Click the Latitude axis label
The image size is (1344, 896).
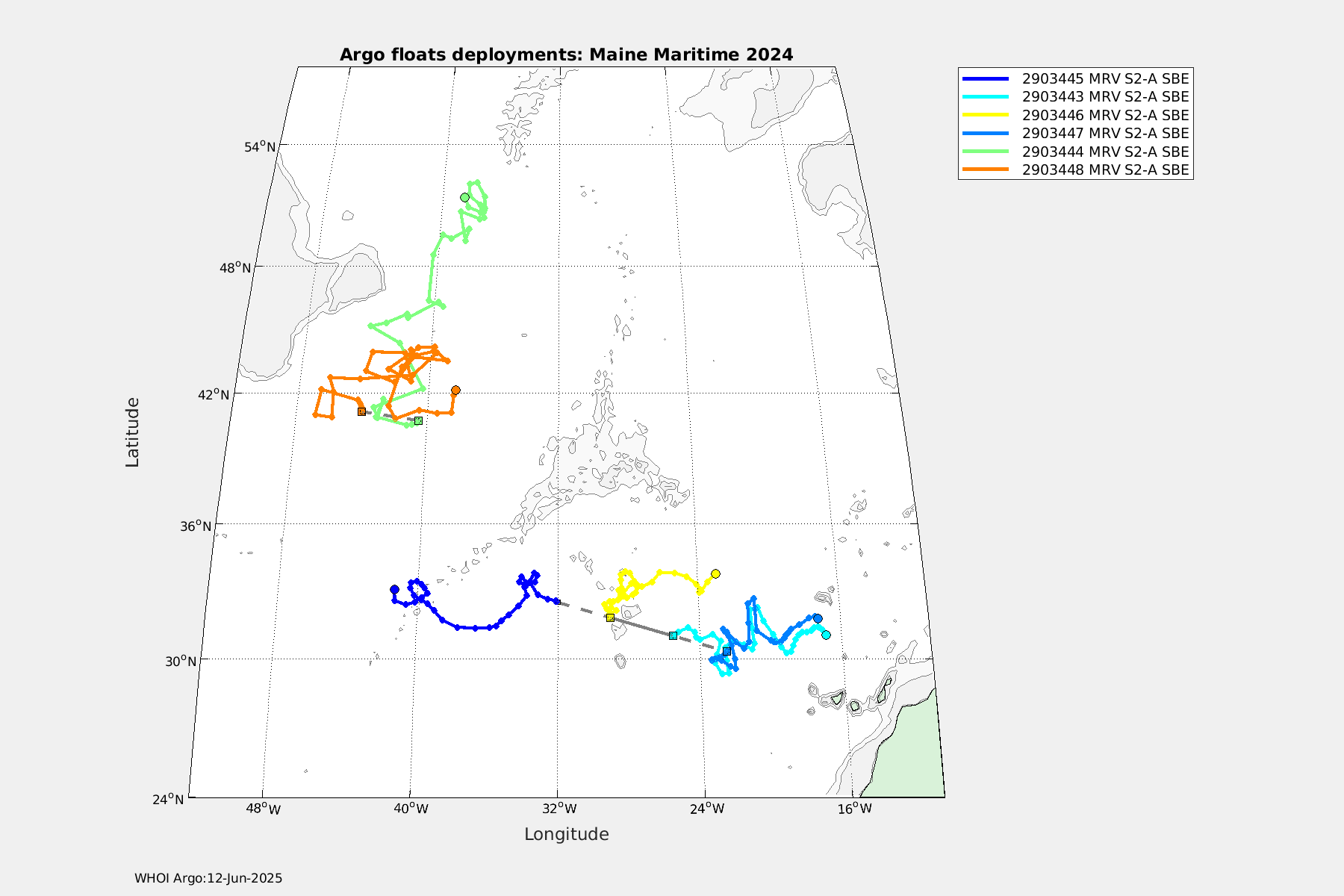132,432
